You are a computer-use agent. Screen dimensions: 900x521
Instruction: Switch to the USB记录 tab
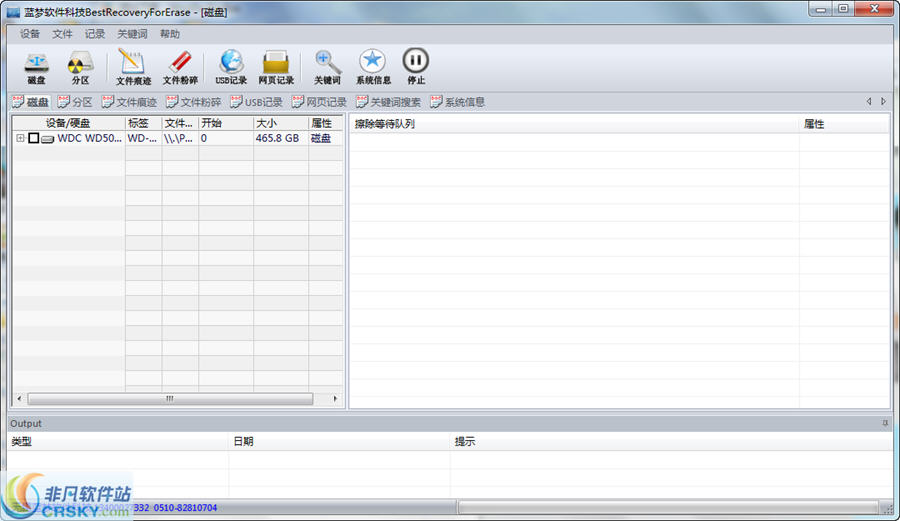point(256,102)
